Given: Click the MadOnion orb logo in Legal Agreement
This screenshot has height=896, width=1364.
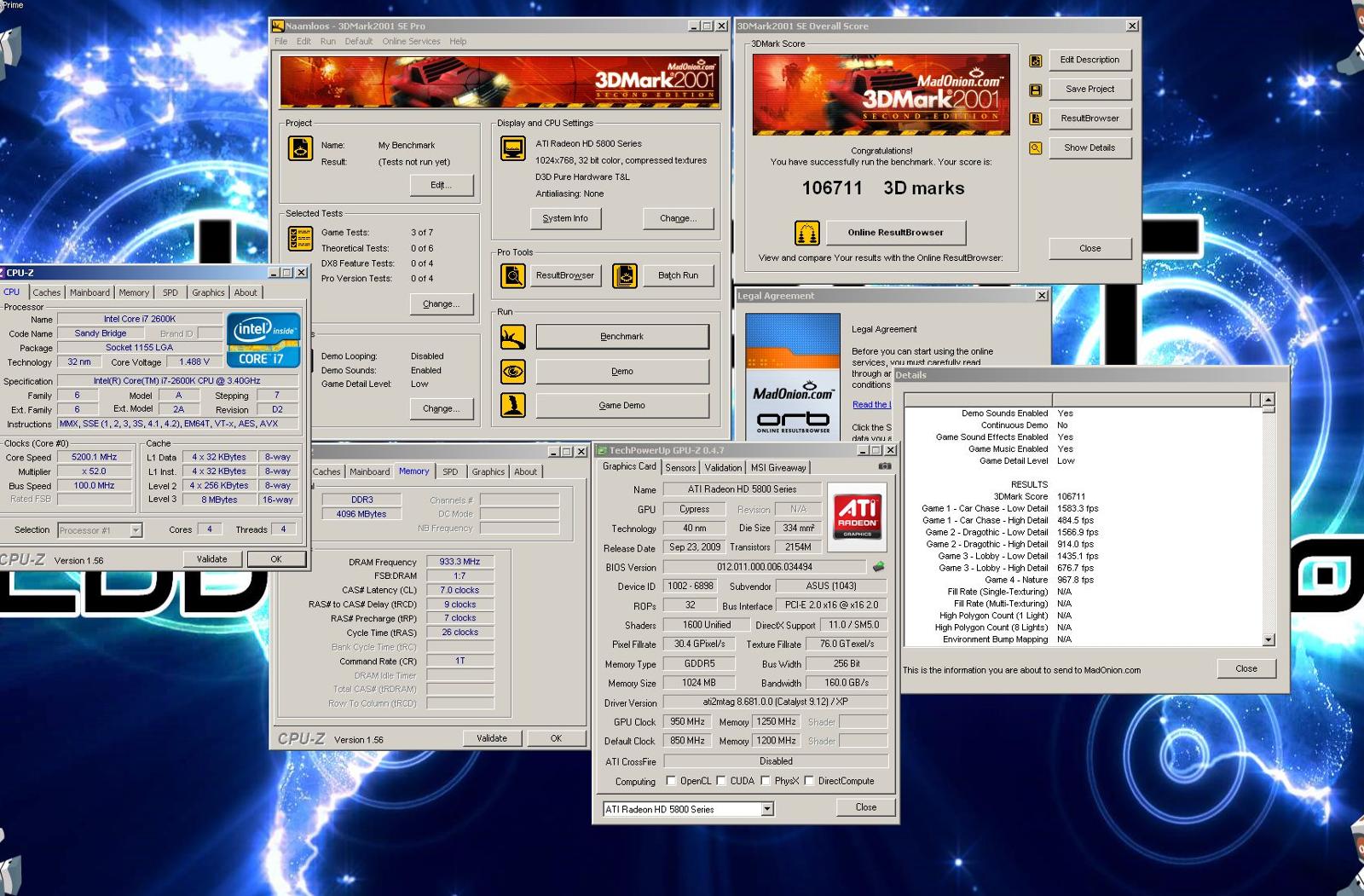Looking at the screenshot, I should [793, 375].
